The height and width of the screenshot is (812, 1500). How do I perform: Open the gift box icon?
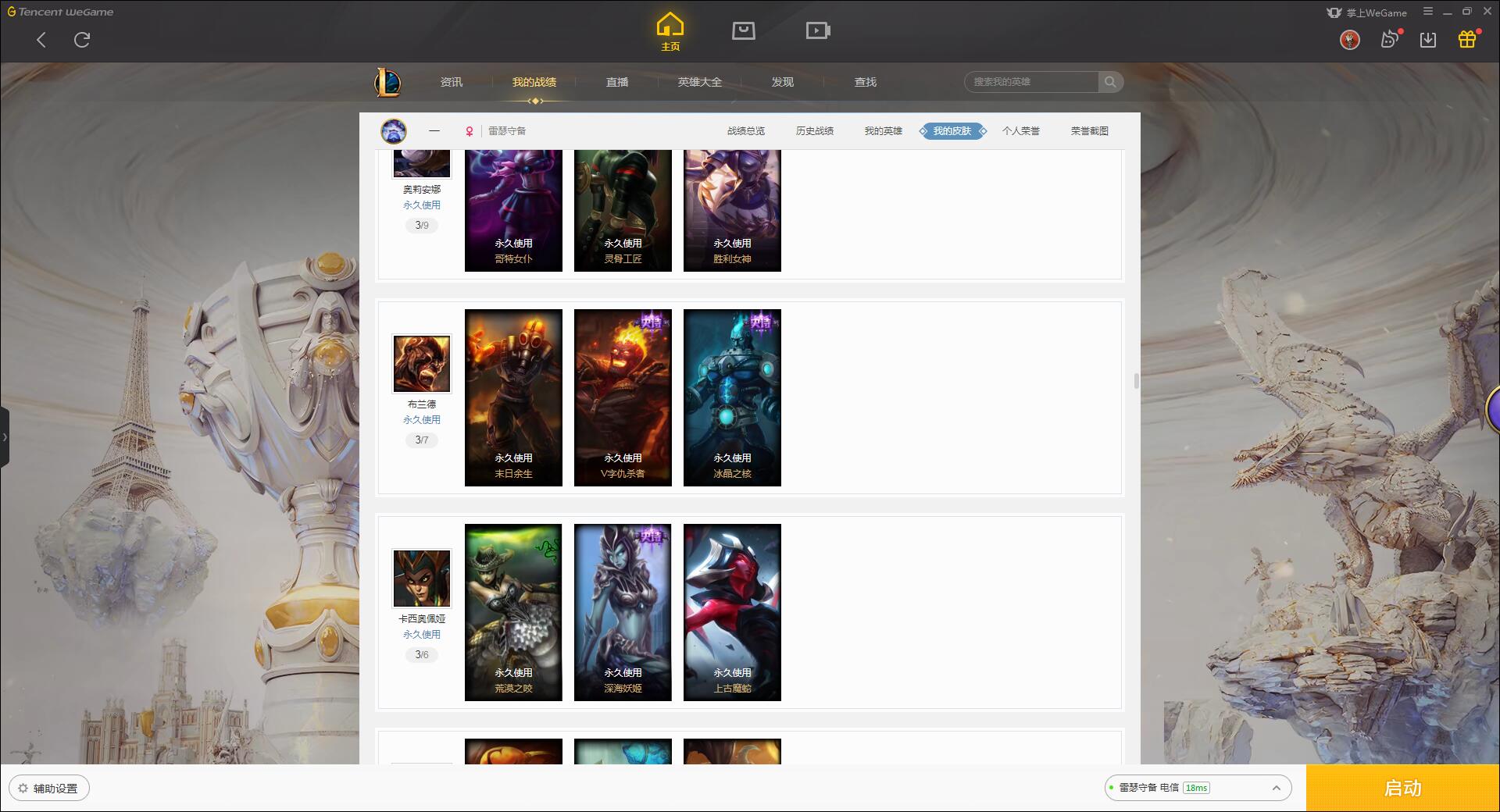1467,39
